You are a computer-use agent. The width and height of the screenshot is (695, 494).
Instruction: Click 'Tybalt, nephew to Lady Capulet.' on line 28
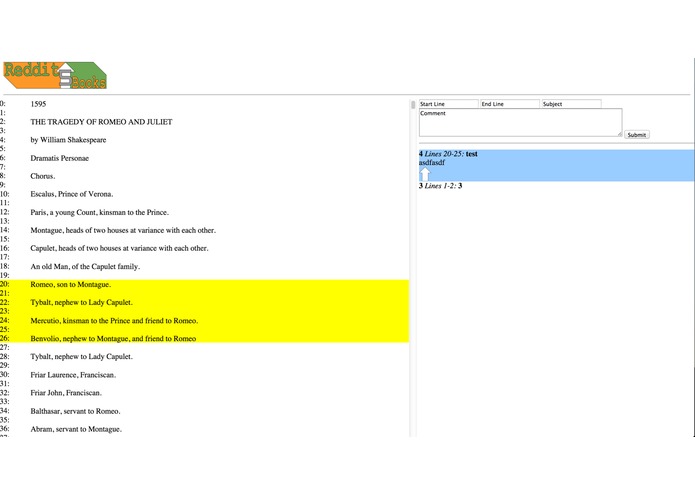82,356
